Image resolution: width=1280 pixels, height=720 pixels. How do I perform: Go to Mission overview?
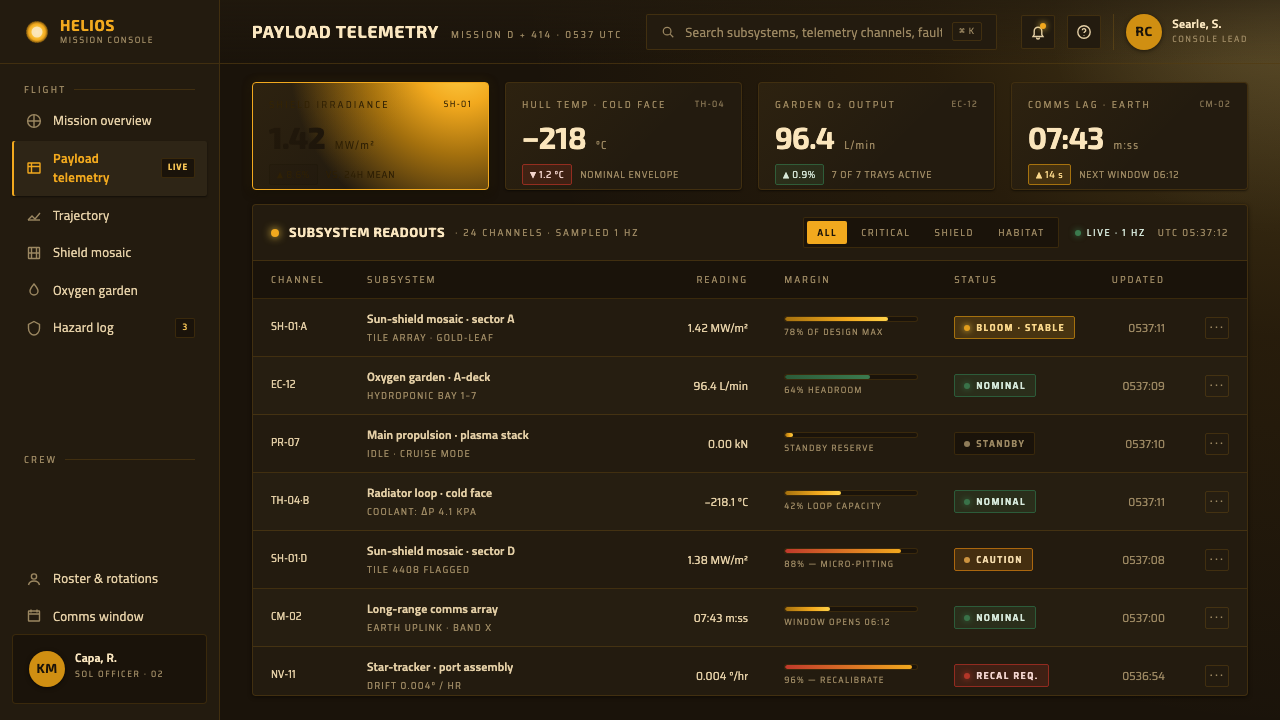point(110,121)
